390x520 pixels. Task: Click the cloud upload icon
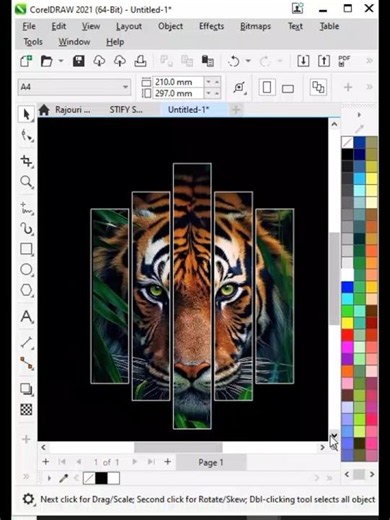120,61
